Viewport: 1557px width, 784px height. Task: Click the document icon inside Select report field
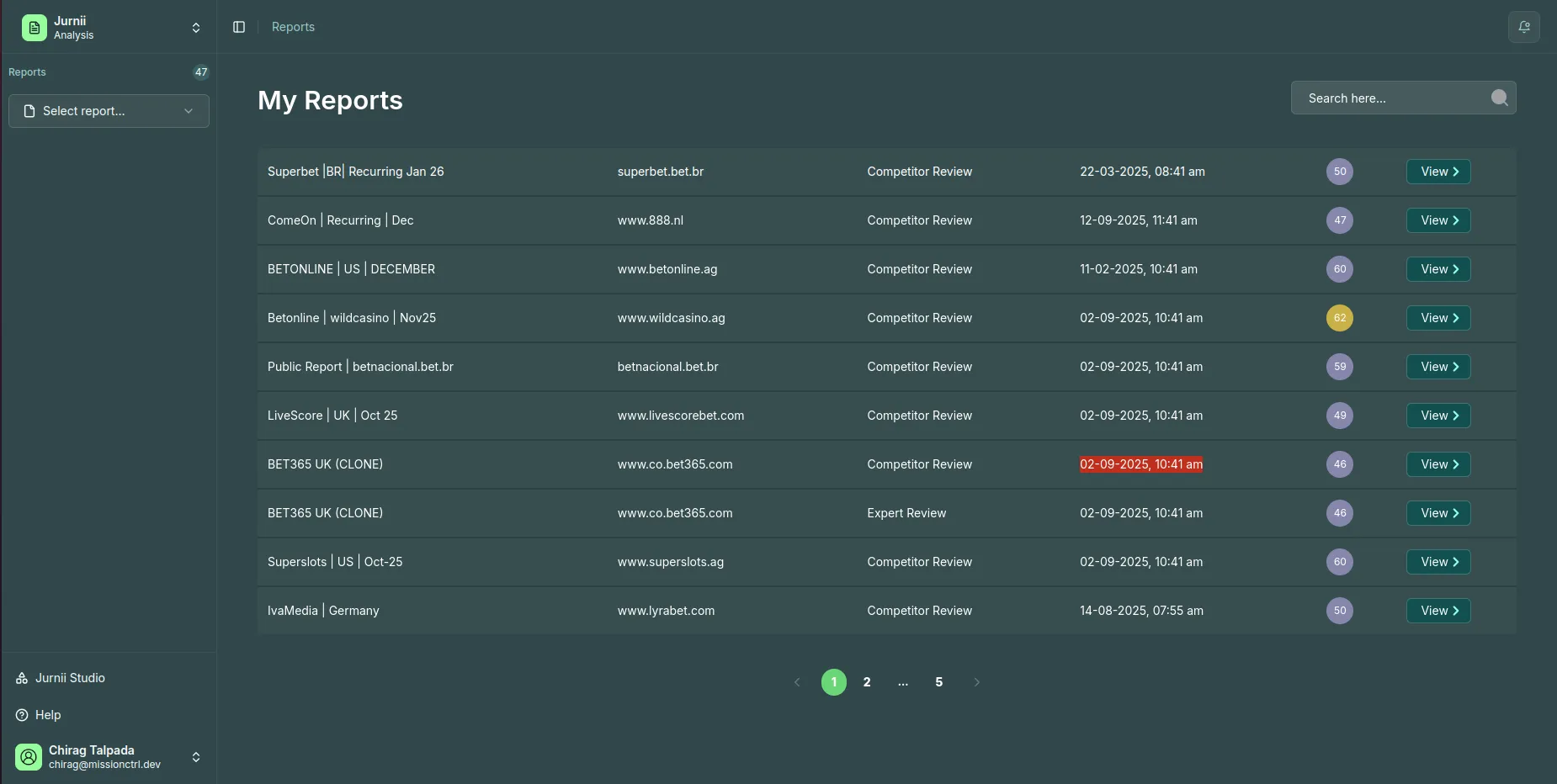30,110
